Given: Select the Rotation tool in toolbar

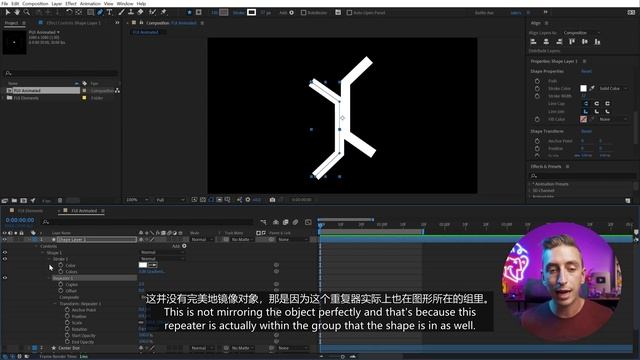Looking at the screenshot, I should tap(69, 13).
